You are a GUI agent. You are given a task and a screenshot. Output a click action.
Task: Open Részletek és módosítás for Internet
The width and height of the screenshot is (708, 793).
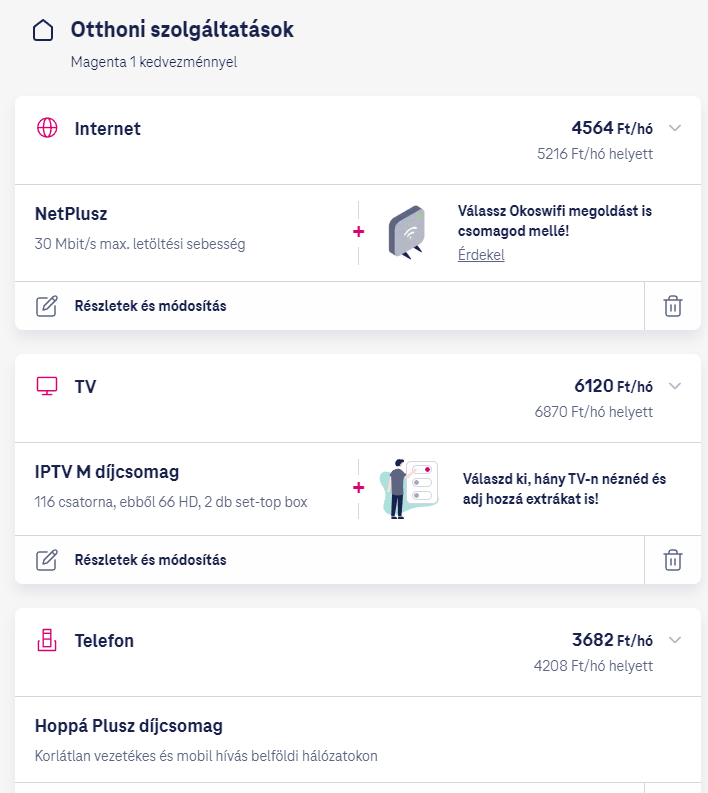(x=150, y=306)
